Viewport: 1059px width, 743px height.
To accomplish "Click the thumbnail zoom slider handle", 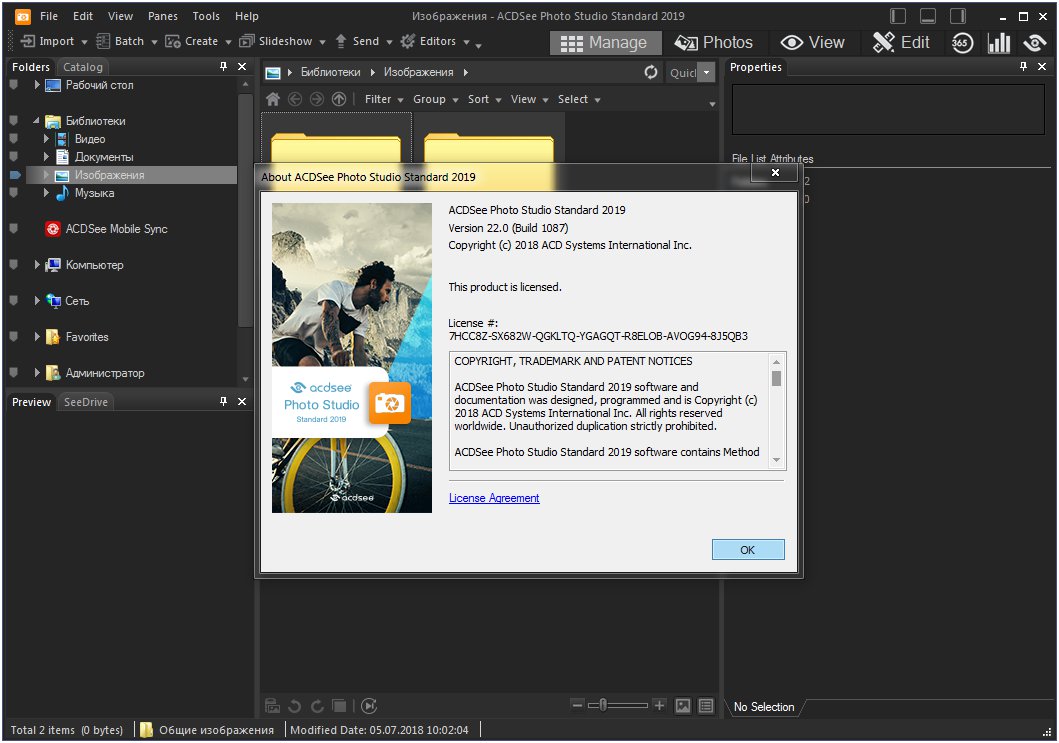I will point(602,705).
